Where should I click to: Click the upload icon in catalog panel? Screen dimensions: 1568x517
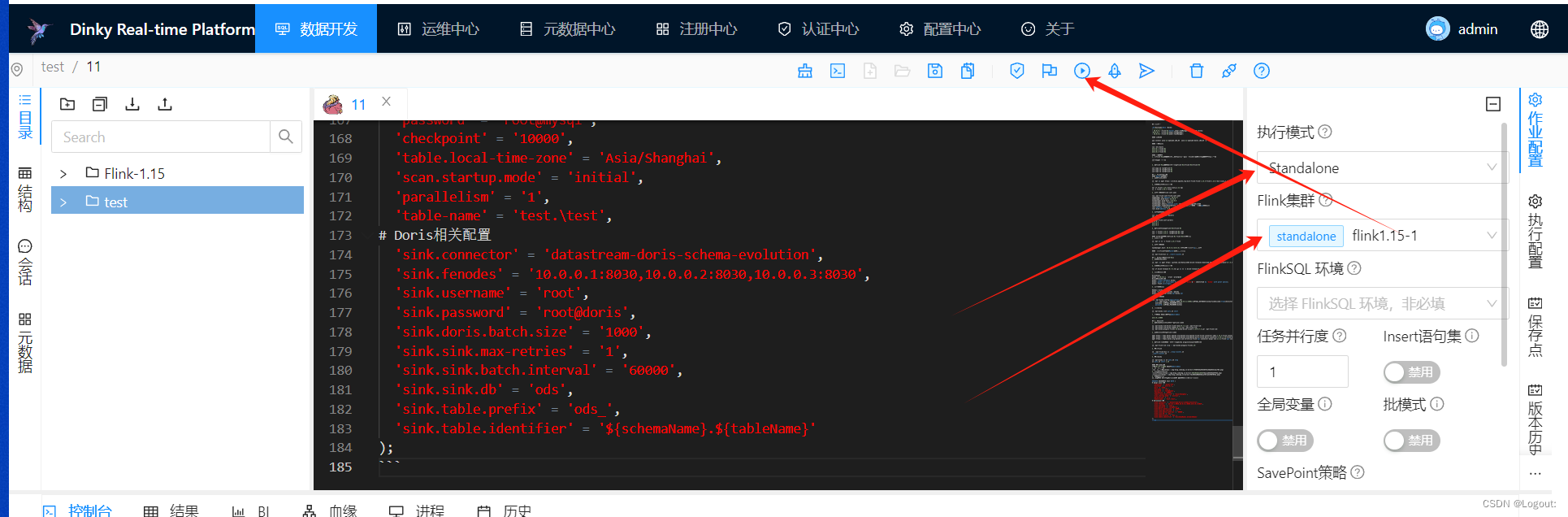click(165, 104)
